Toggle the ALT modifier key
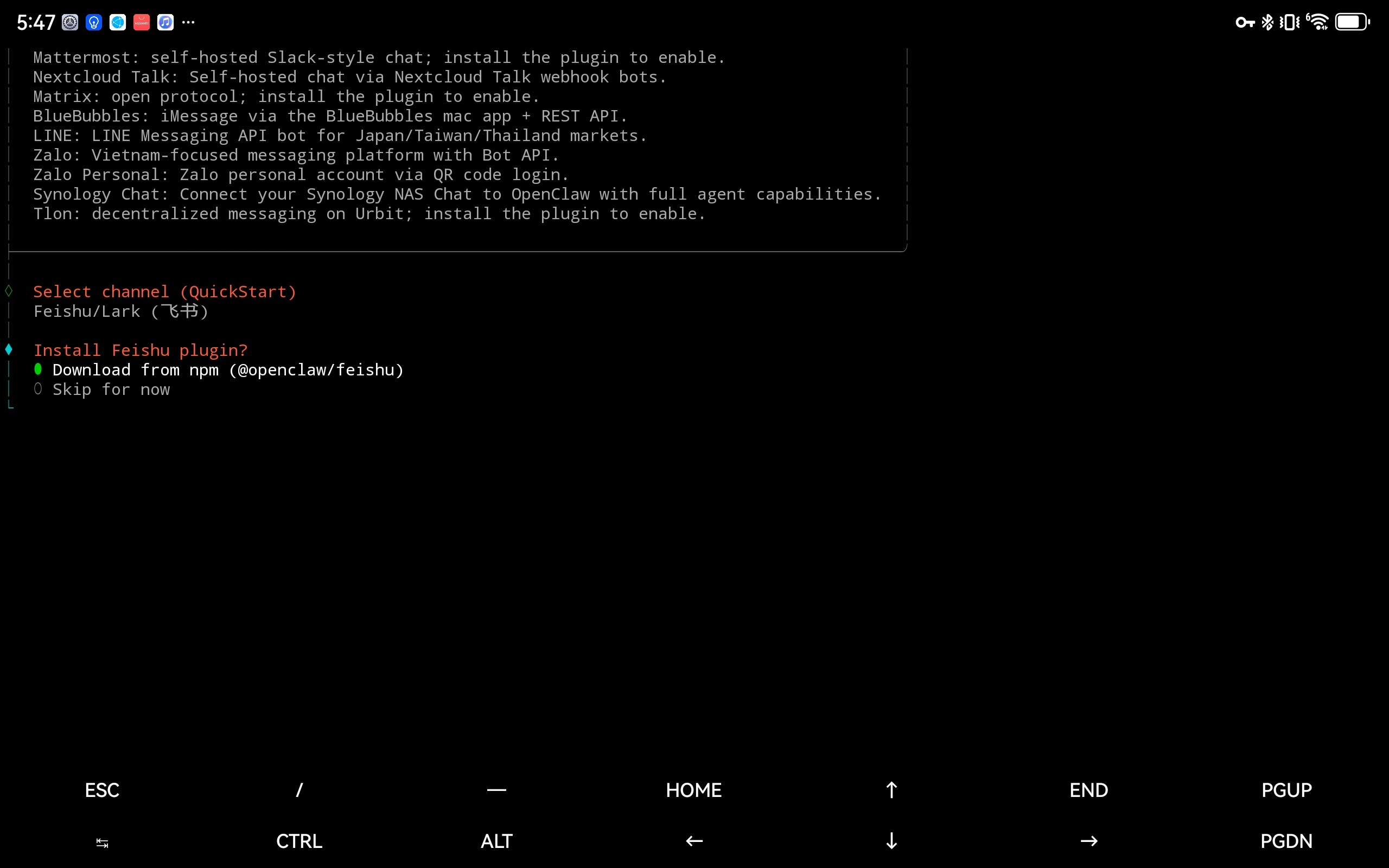1389x868 pixels. pyautogui.click(x=496, y=841)
